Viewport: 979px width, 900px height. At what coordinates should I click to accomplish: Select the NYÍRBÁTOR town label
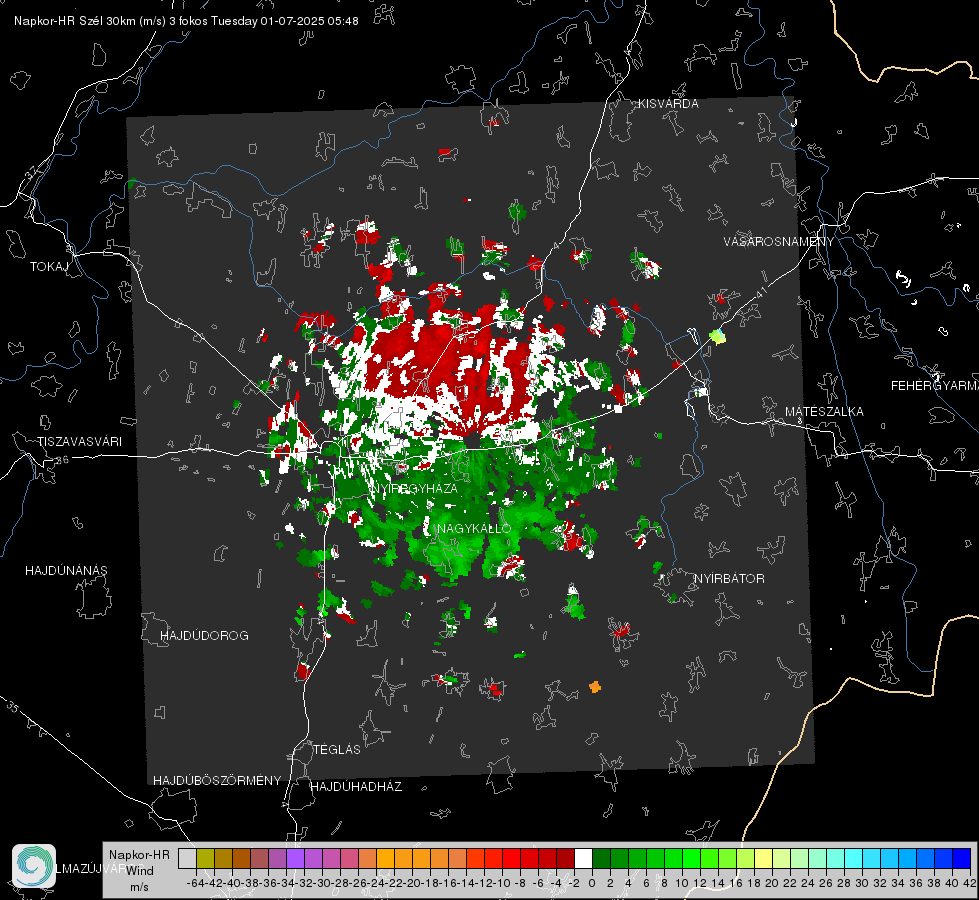click(729, 579)
